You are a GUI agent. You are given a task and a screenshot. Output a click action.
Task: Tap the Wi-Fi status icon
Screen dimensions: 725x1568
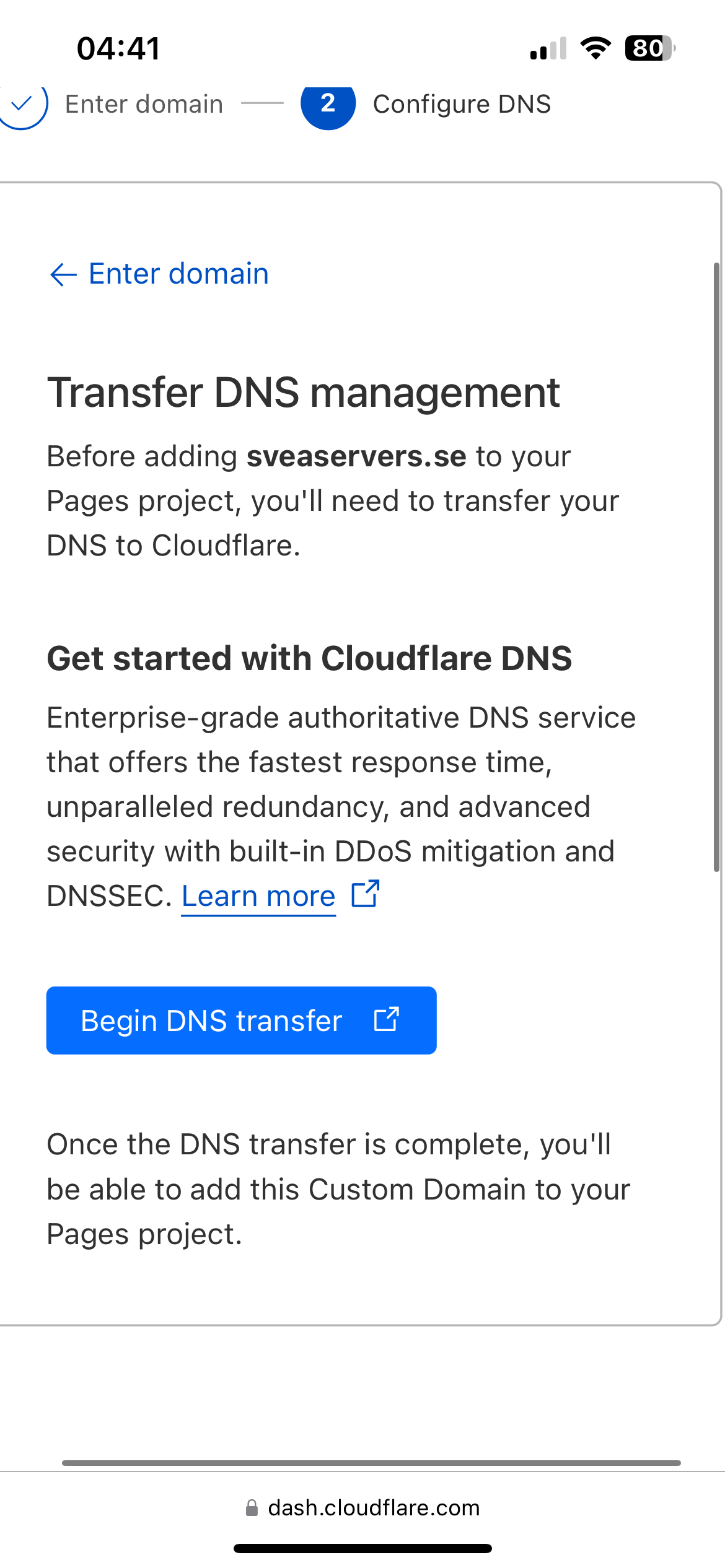pyautogui.click(x=595, y=48)
